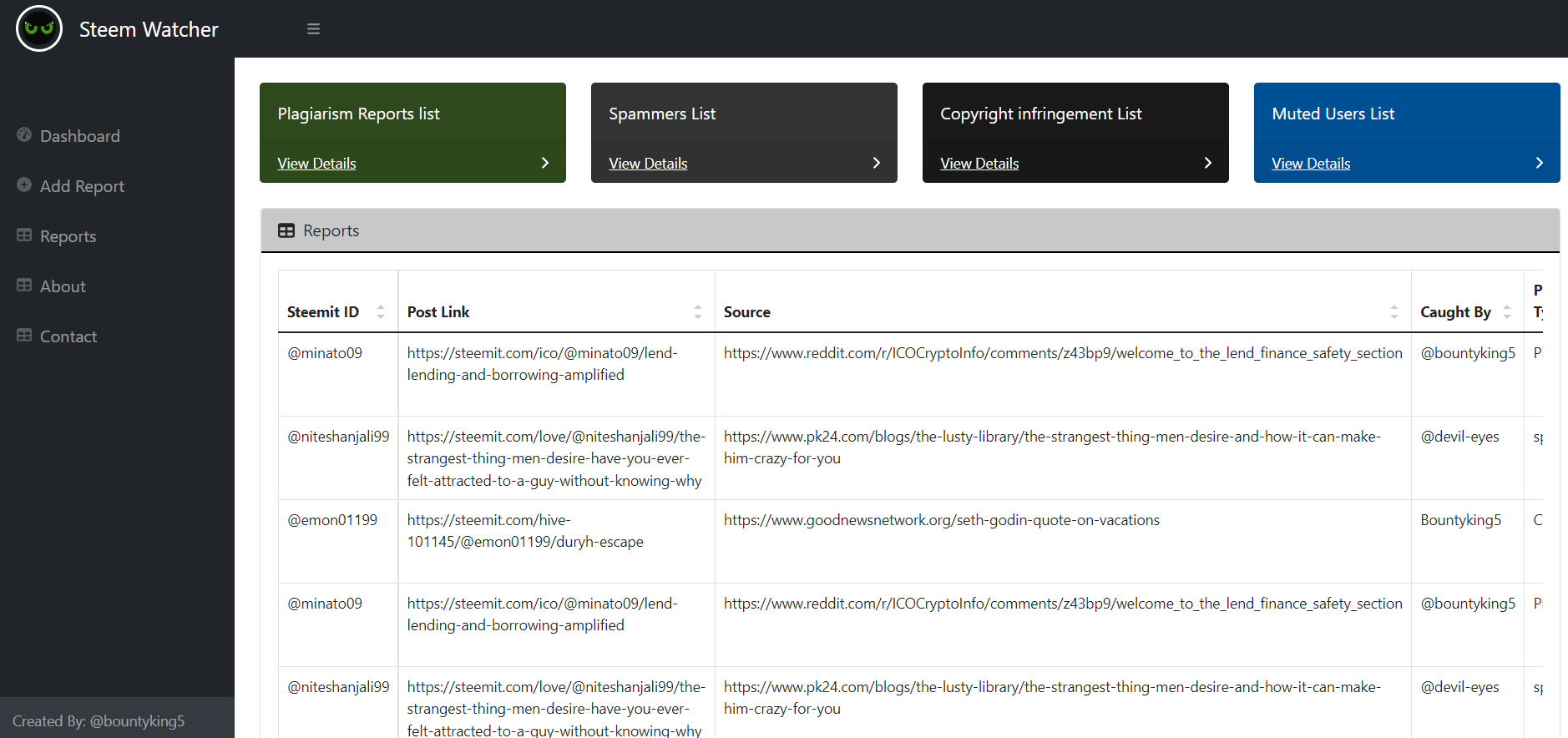The image size is (1568, 738).
Task: Click chevron arrow on Spammers List card
Action: pyautogui.click(x=877, y=163)
